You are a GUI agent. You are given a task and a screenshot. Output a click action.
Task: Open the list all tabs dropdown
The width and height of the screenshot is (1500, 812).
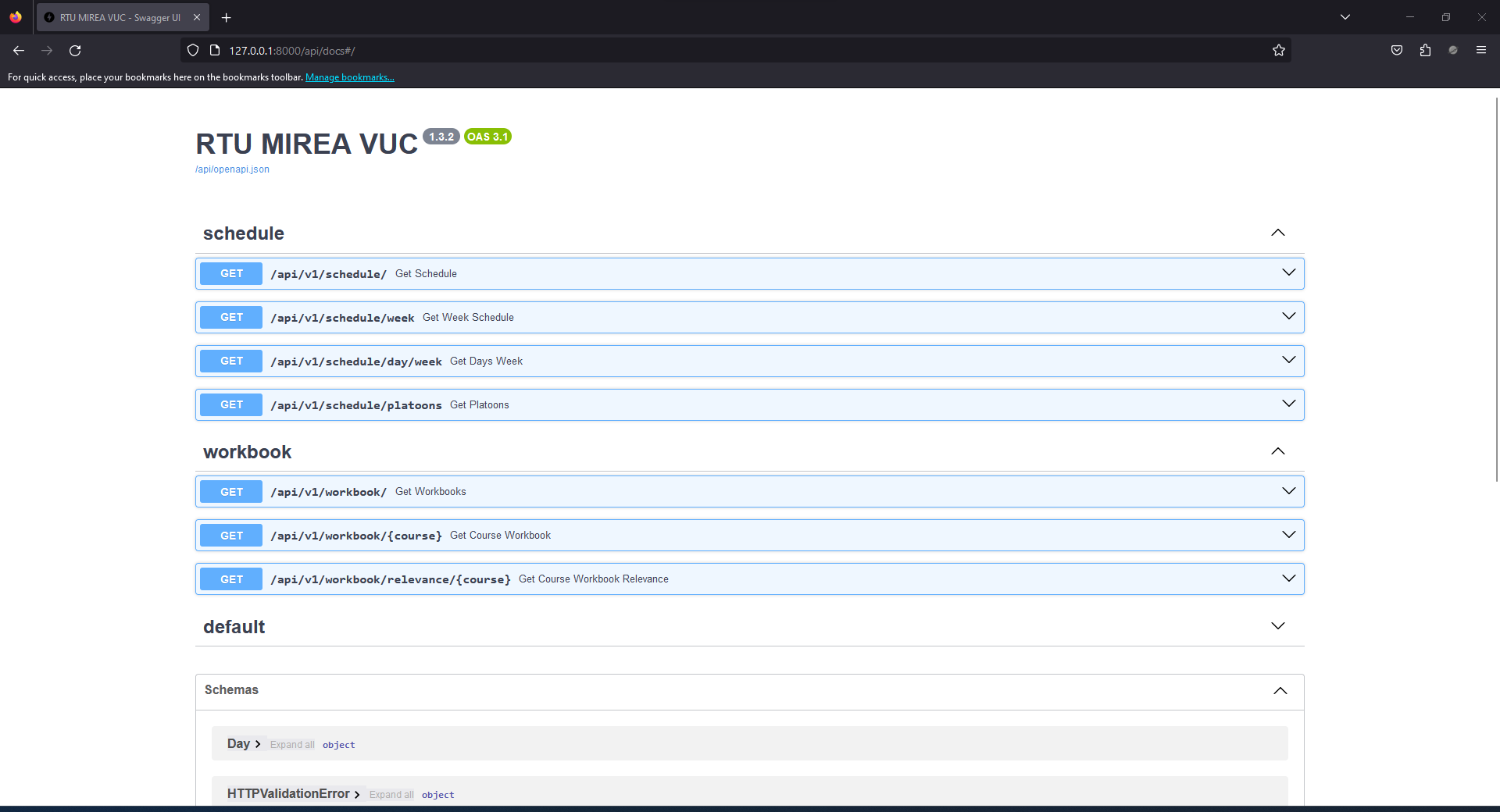(x=1345, y=17)
